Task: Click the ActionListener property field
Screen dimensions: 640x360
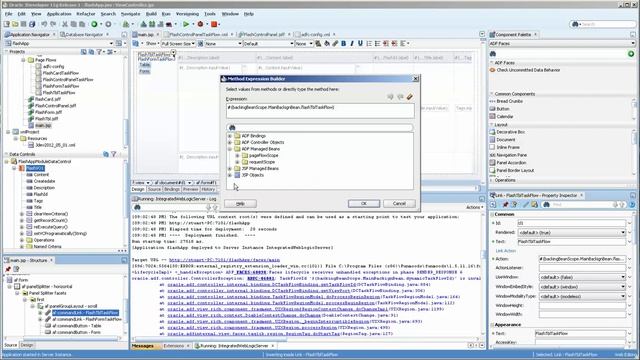Action: click(582, 268)
